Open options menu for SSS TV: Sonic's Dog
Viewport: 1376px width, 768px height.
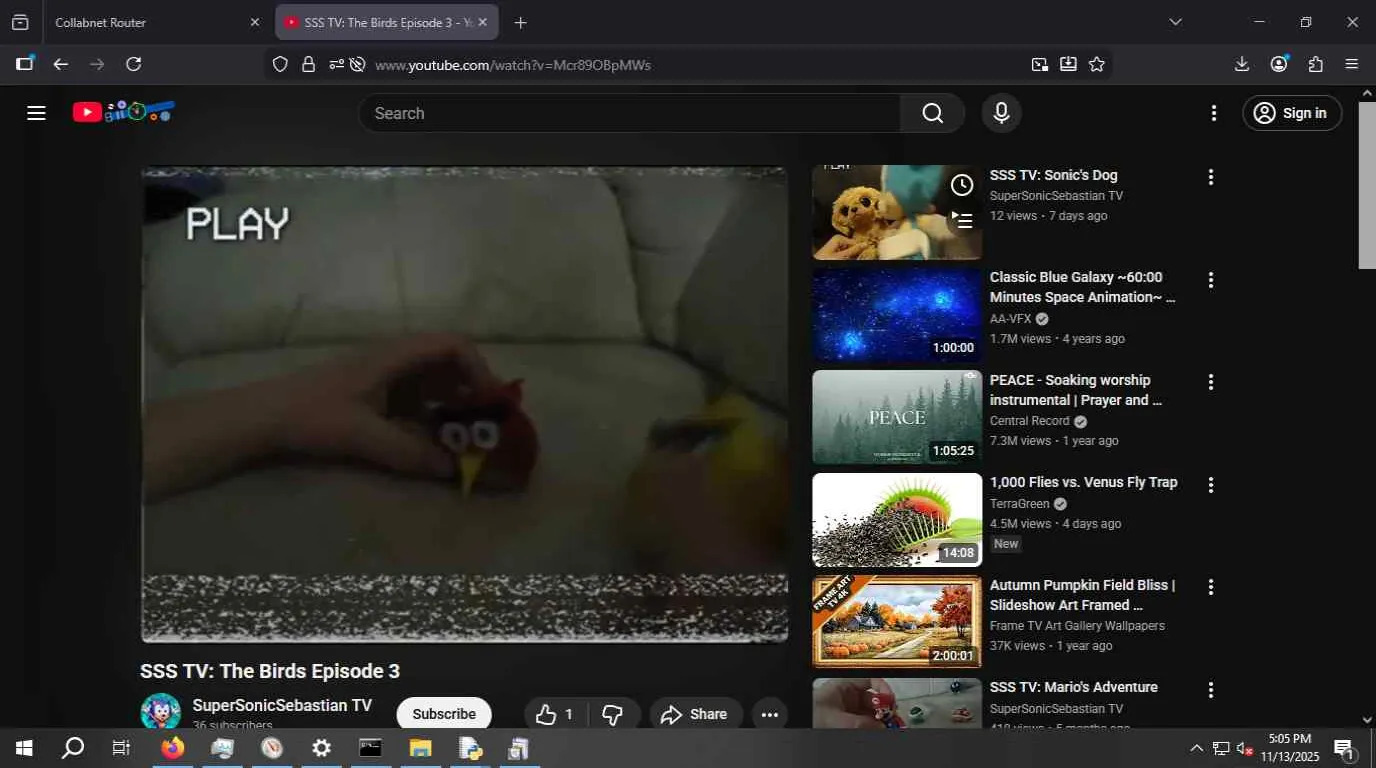coord(1210,177)
